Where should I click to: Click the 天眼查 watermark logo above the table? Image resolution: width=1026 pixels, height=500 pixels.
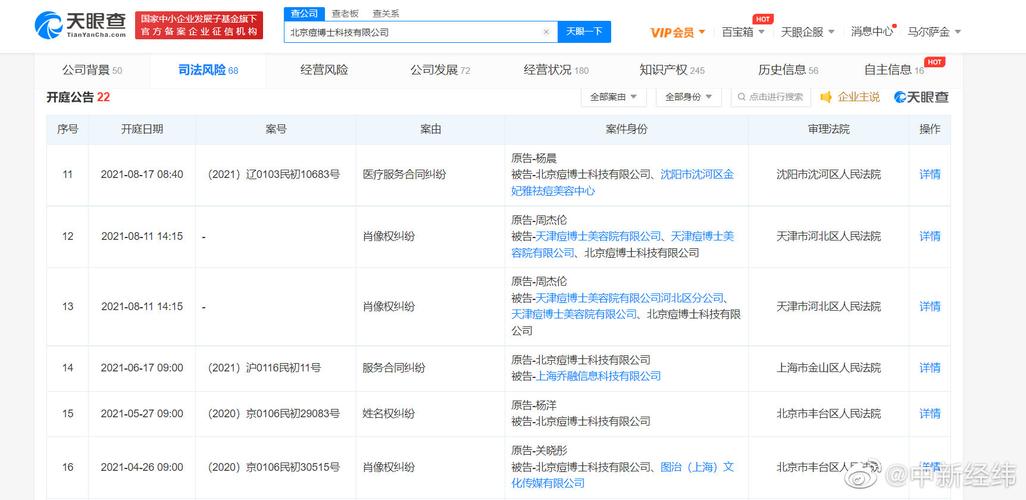pos(921,97)
